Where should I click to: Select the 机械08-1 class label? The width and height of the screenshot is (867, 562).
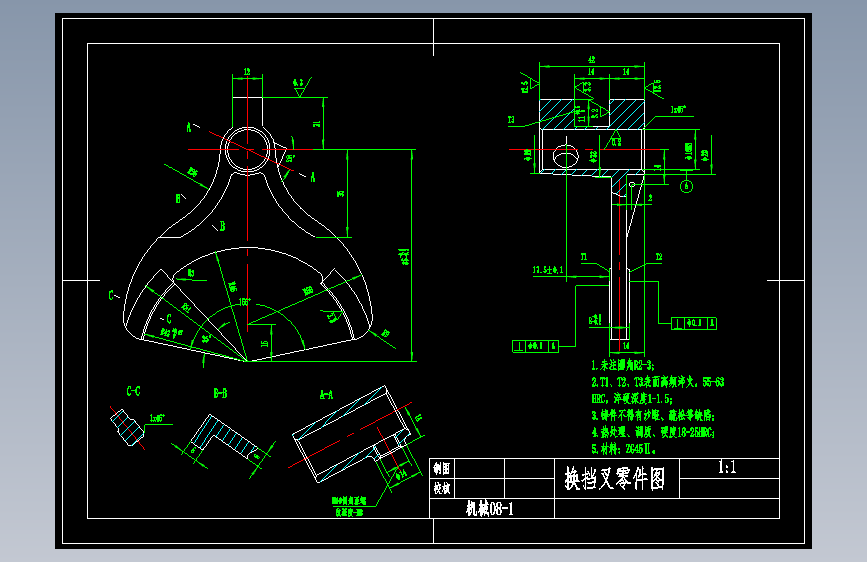coord(489,509)
